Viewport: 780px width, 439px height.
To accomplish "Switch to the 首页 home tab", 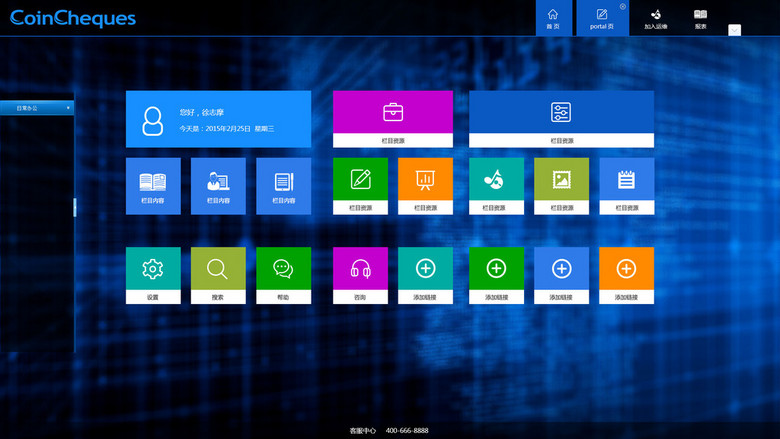I will click(553, 18).
